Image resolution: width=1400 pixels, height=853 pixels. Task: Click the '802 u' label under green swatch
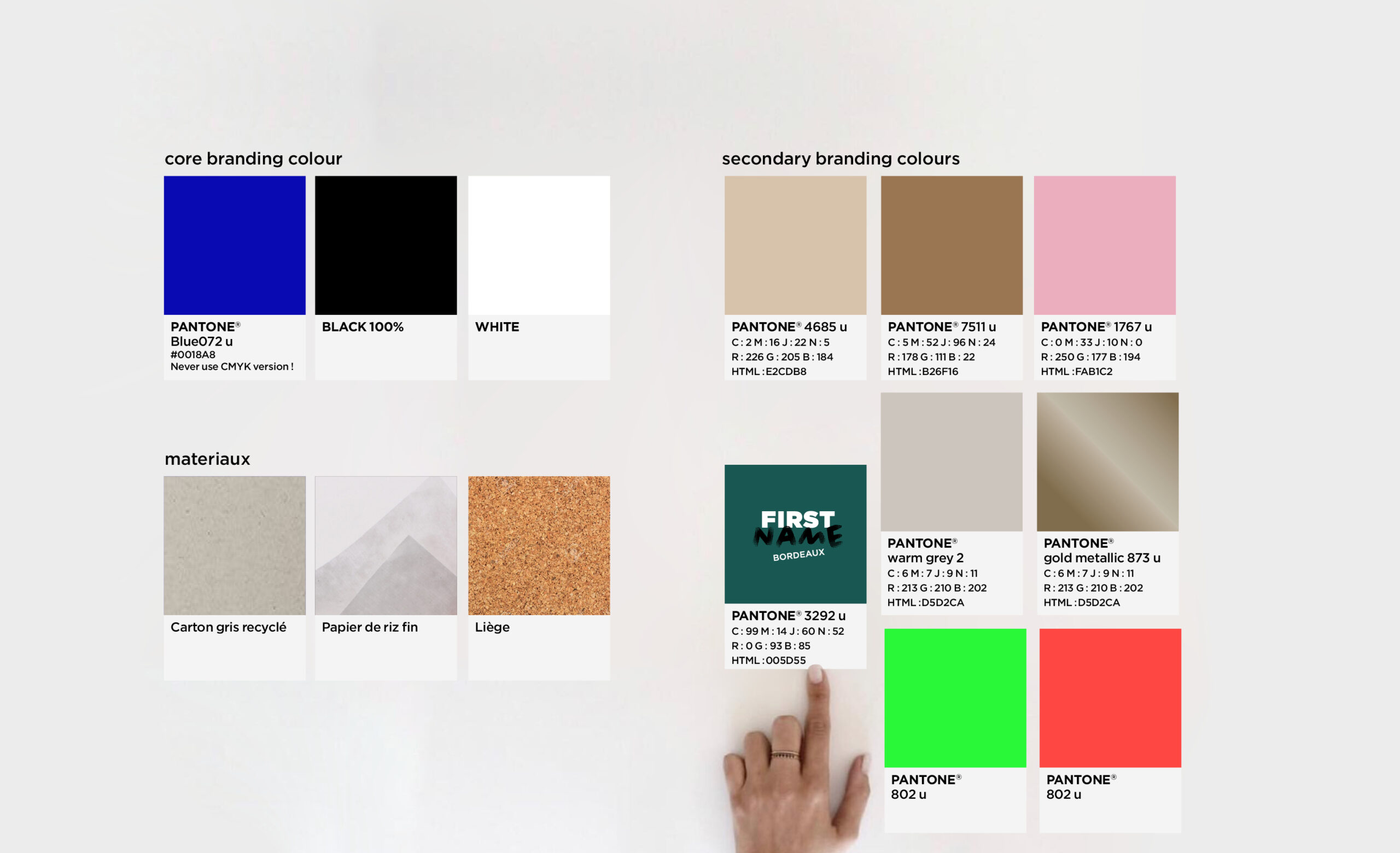click(908, 794)
